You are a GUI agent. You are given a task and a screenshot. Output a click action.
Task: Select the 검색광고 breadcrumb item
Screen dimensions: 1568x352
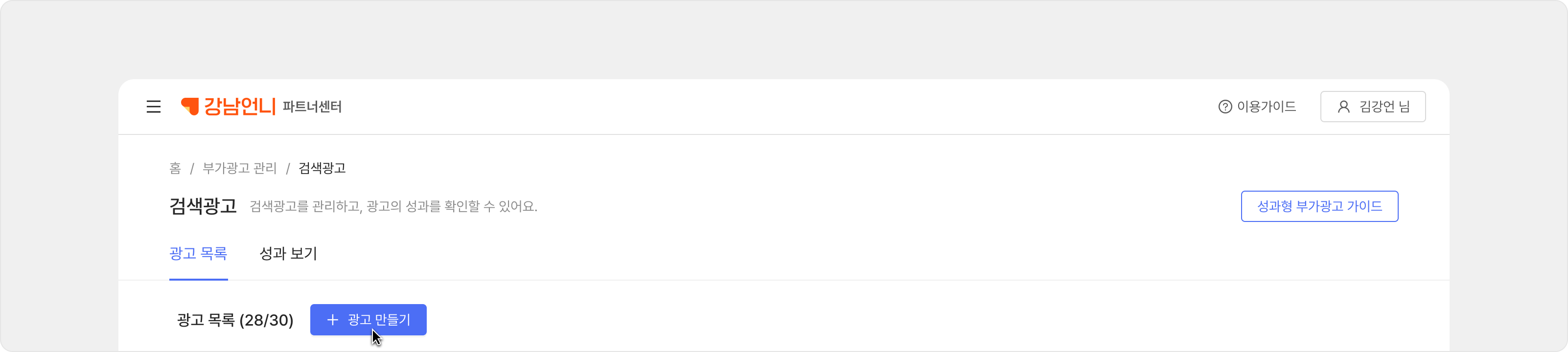coord(322,168)
